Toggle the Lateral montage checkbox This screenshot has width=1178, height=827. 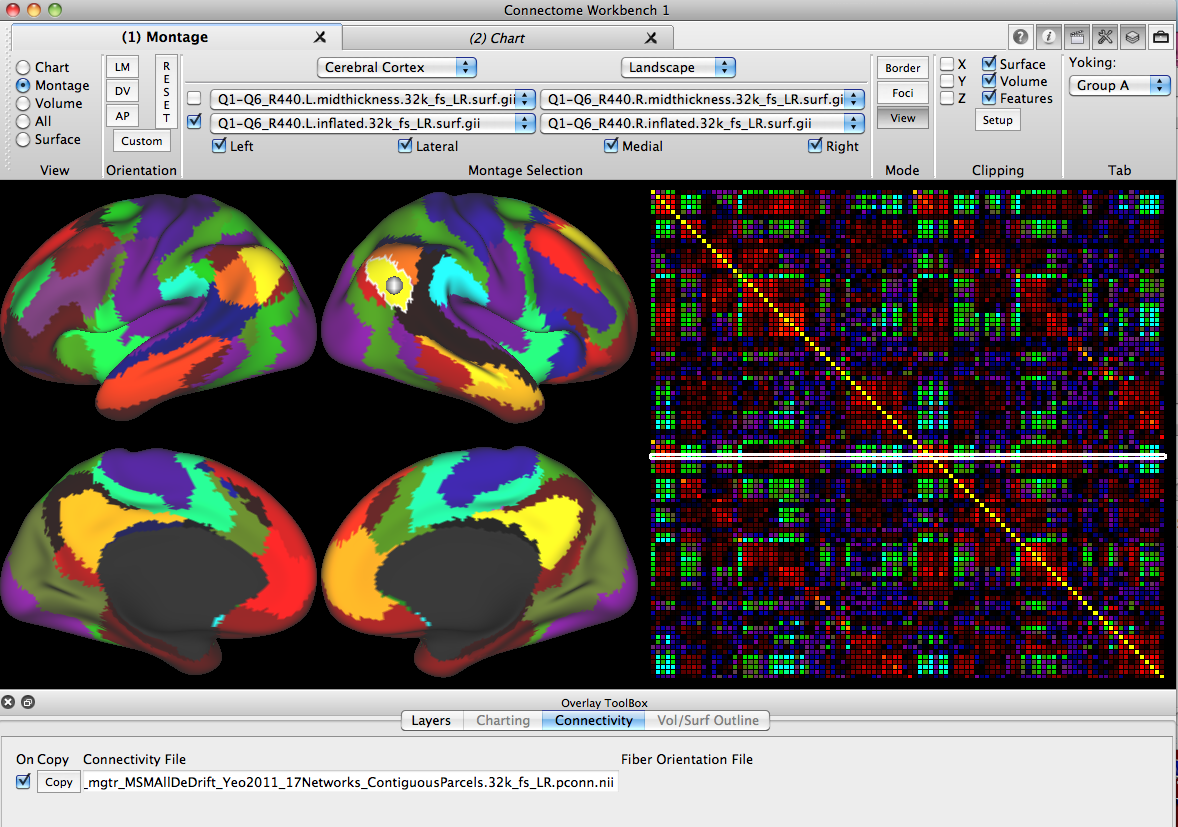406,146
